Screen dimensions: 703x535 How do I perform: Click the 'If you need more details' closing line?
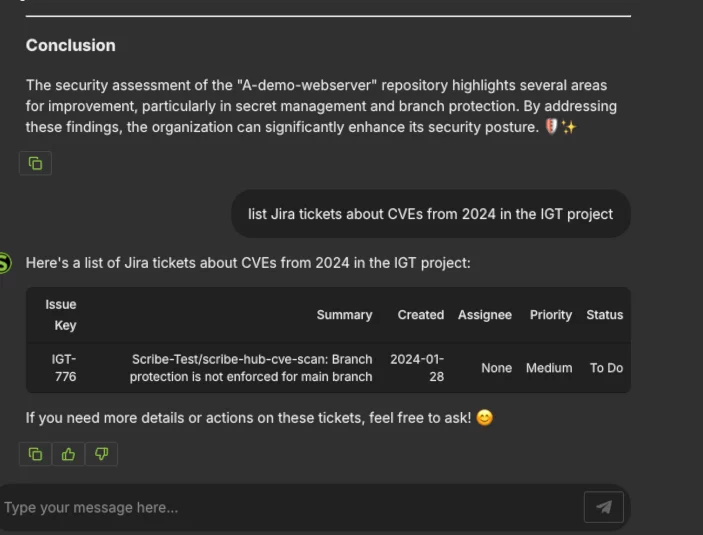[259, 418]
